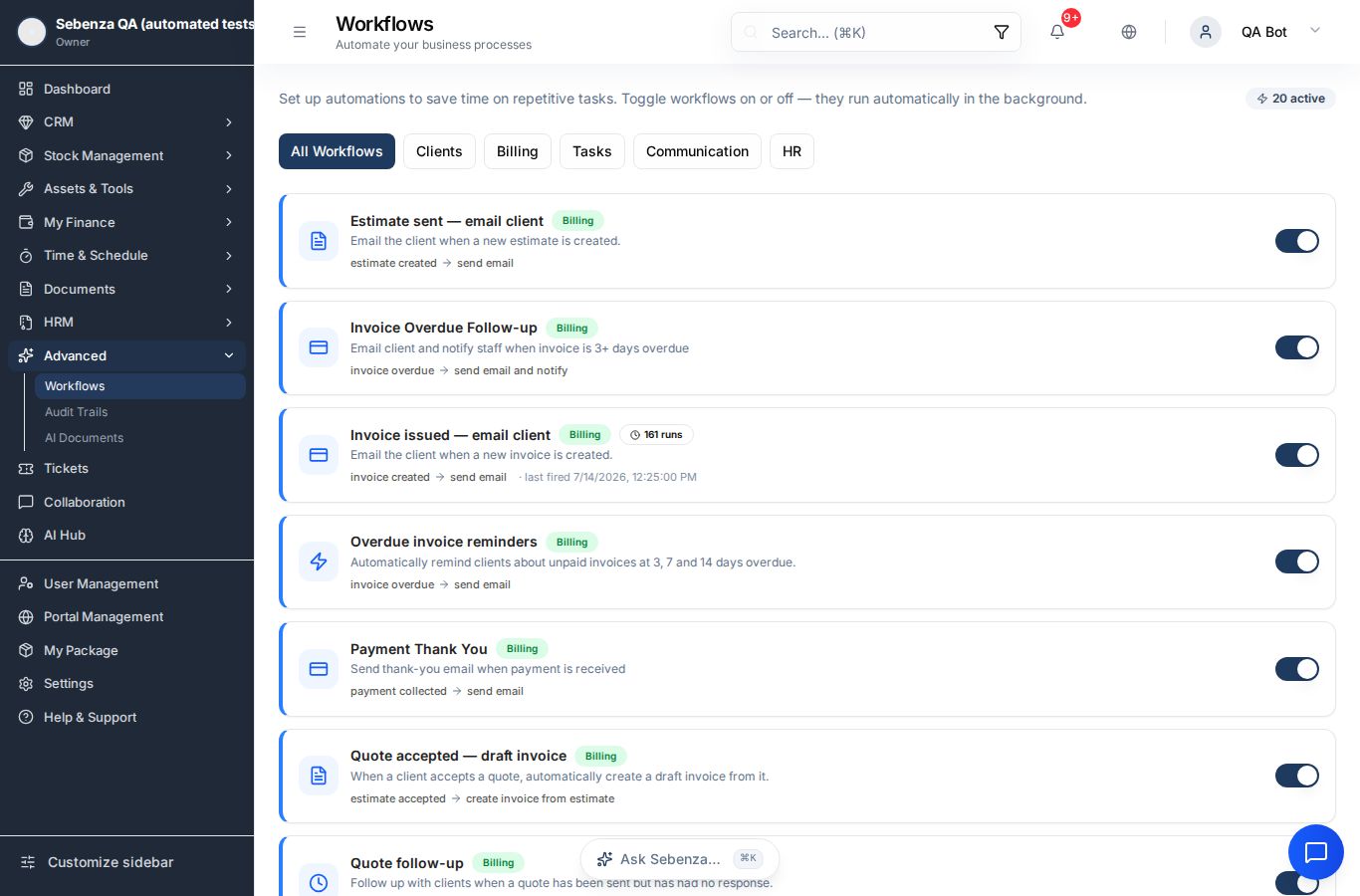Open My Package in sidebar
Viewport: 1360px width, 896px height.
coord(126,650)
